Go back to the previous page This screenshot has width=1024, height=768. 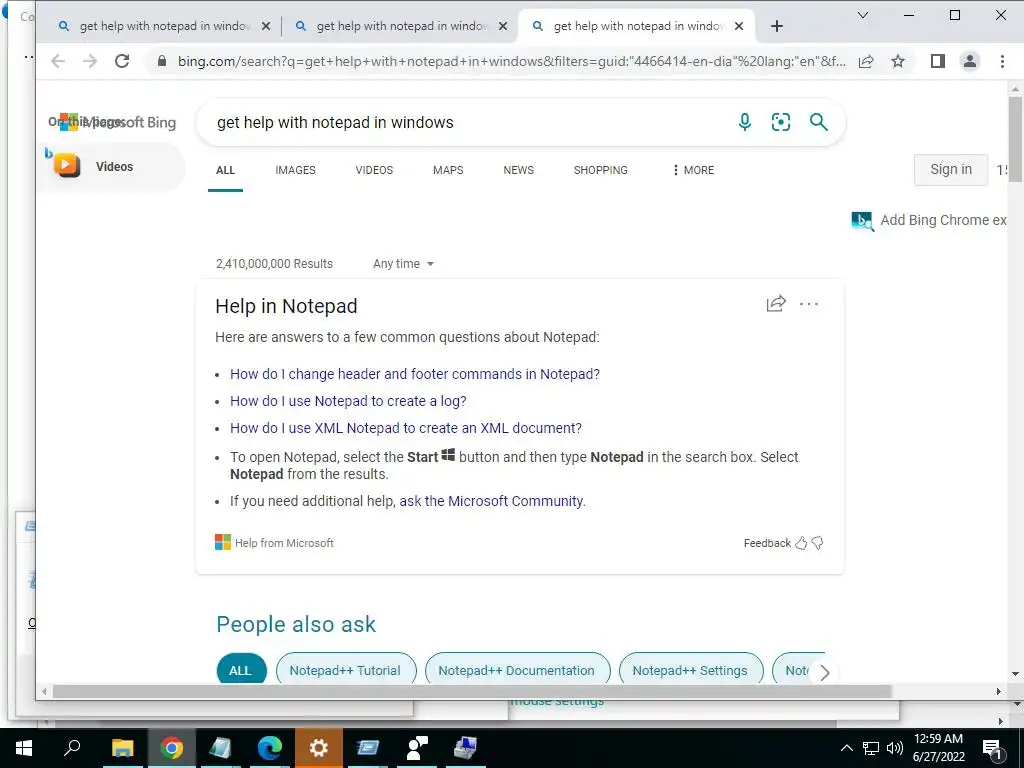coord(58,61)
